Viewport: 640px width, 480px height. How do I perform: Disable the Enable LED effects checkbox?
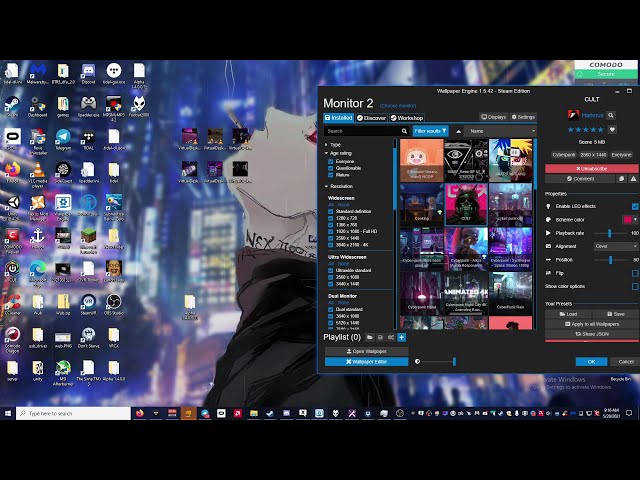pos(635,207)
